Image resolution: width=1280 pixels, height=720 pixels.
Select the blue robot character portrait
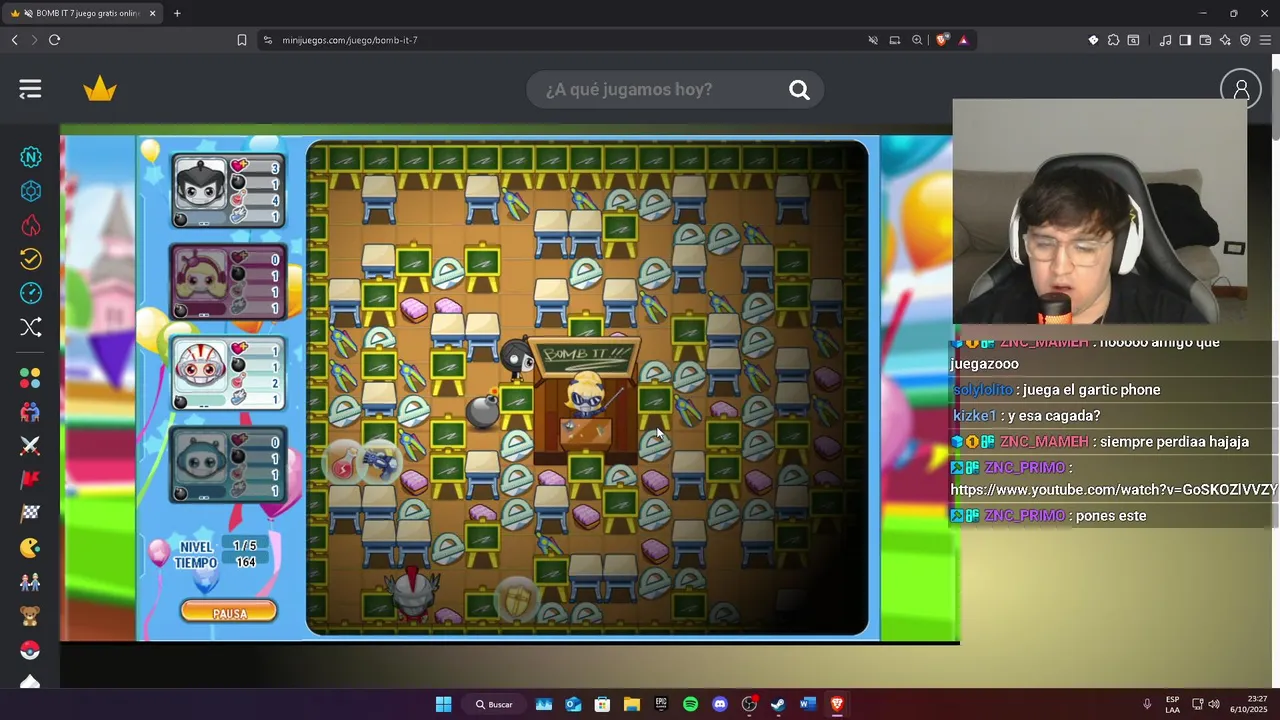pyautogui.click(x=228, y=465)
